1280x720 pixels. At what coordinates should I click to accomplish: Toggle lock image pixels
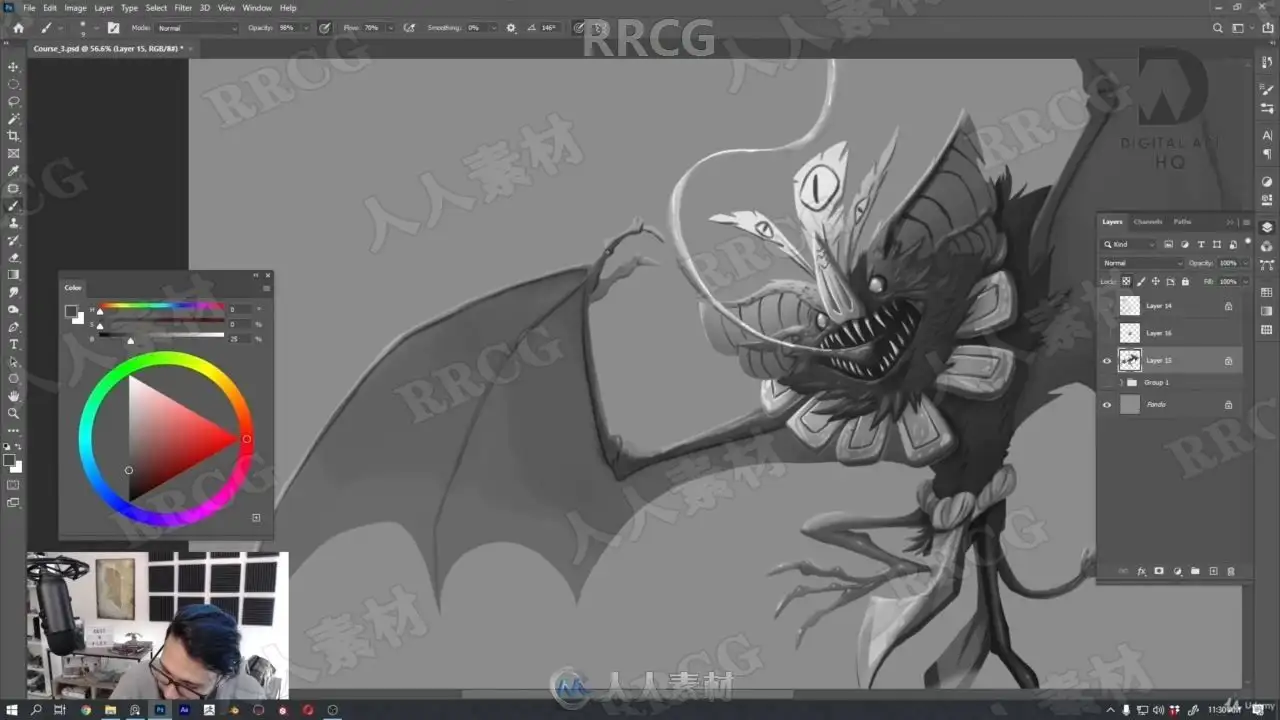click(x=1141, y=282)
